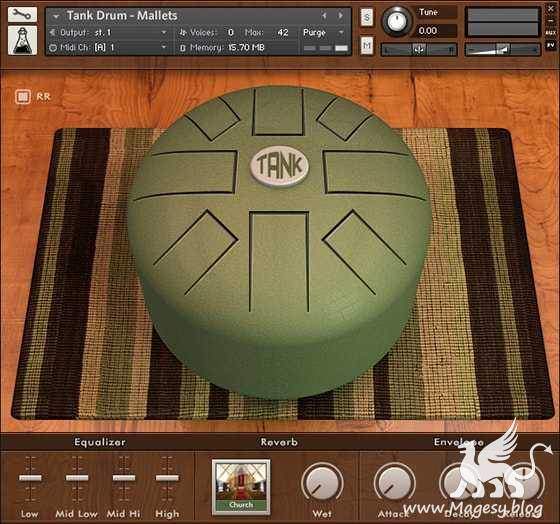Viewport: 560px width, 524px height.
Task: Click the reverb Wet knob
Action: click(322, 484)
